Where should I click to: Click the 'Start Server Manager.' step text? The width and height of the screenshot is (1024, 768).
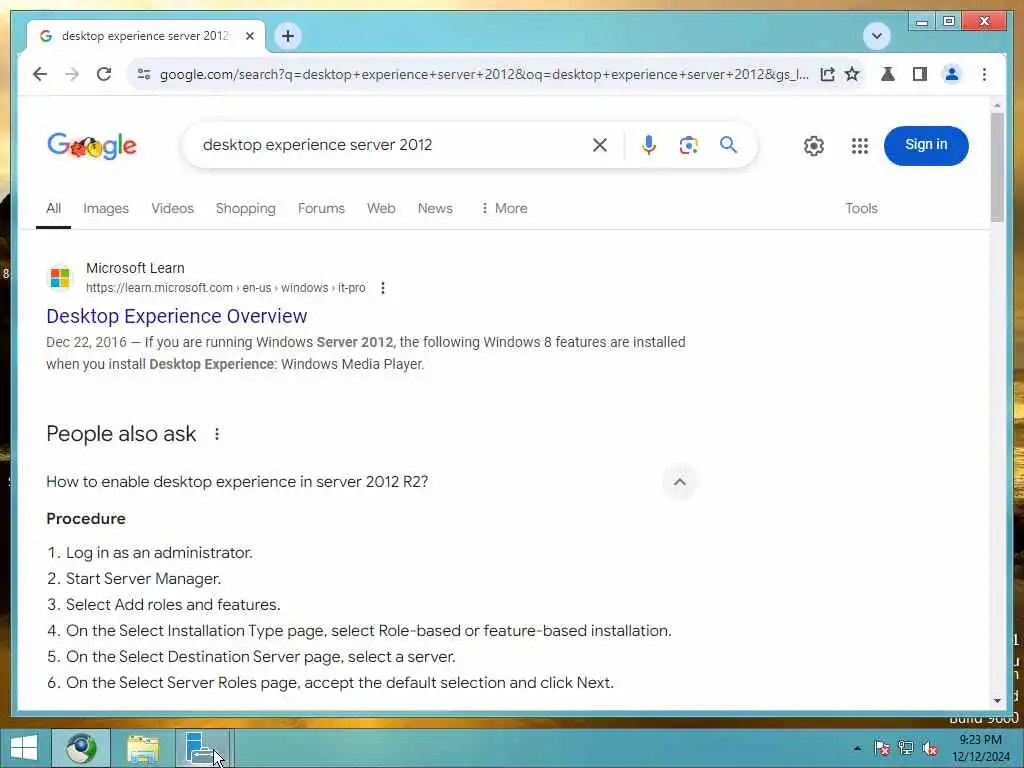point(144,579)
